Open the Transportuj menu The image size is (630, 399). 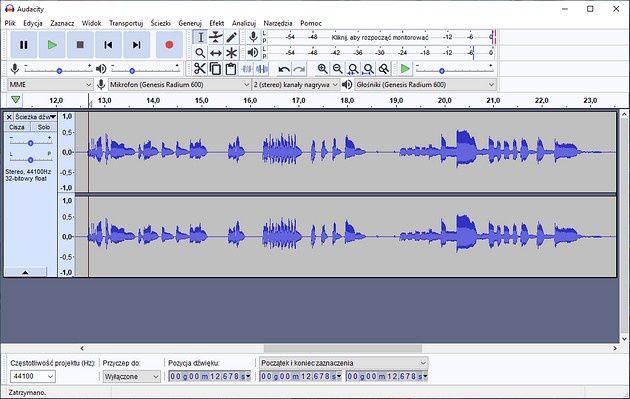coord(126,23)
